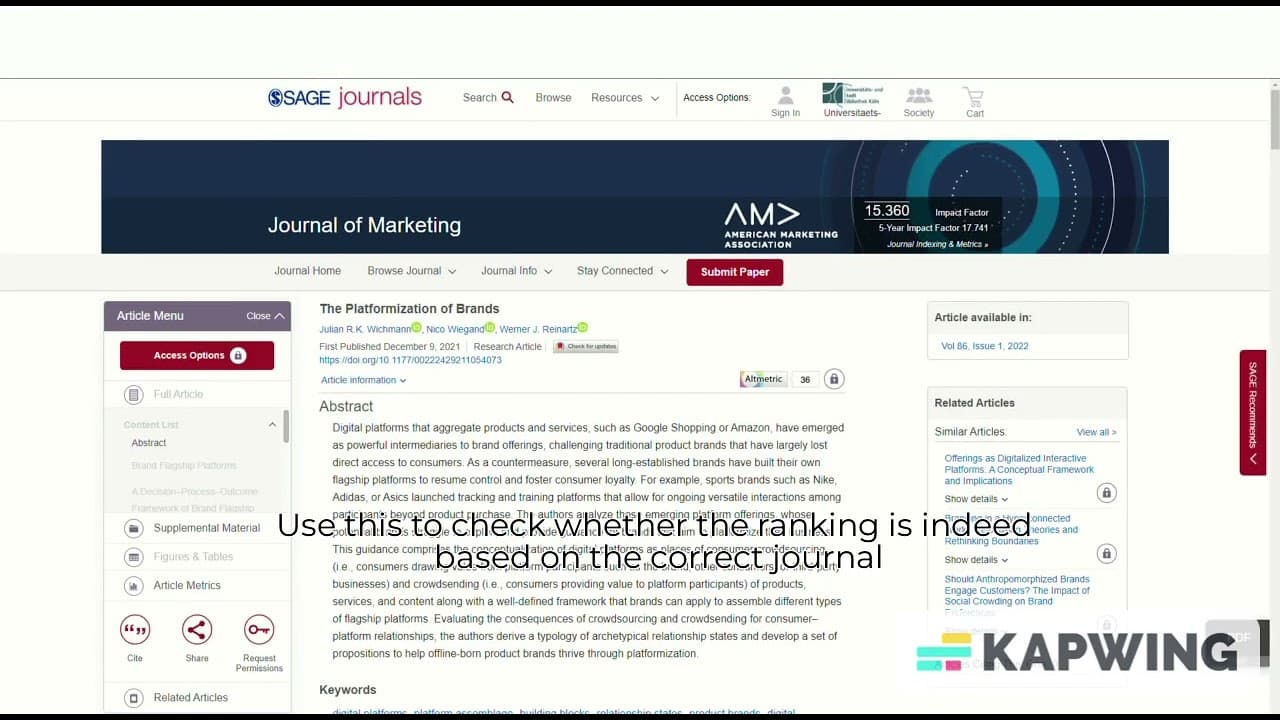
Task: Click author name Julian R.K. Wichmann
Action: pyautogui.click(x=365, y=329)
